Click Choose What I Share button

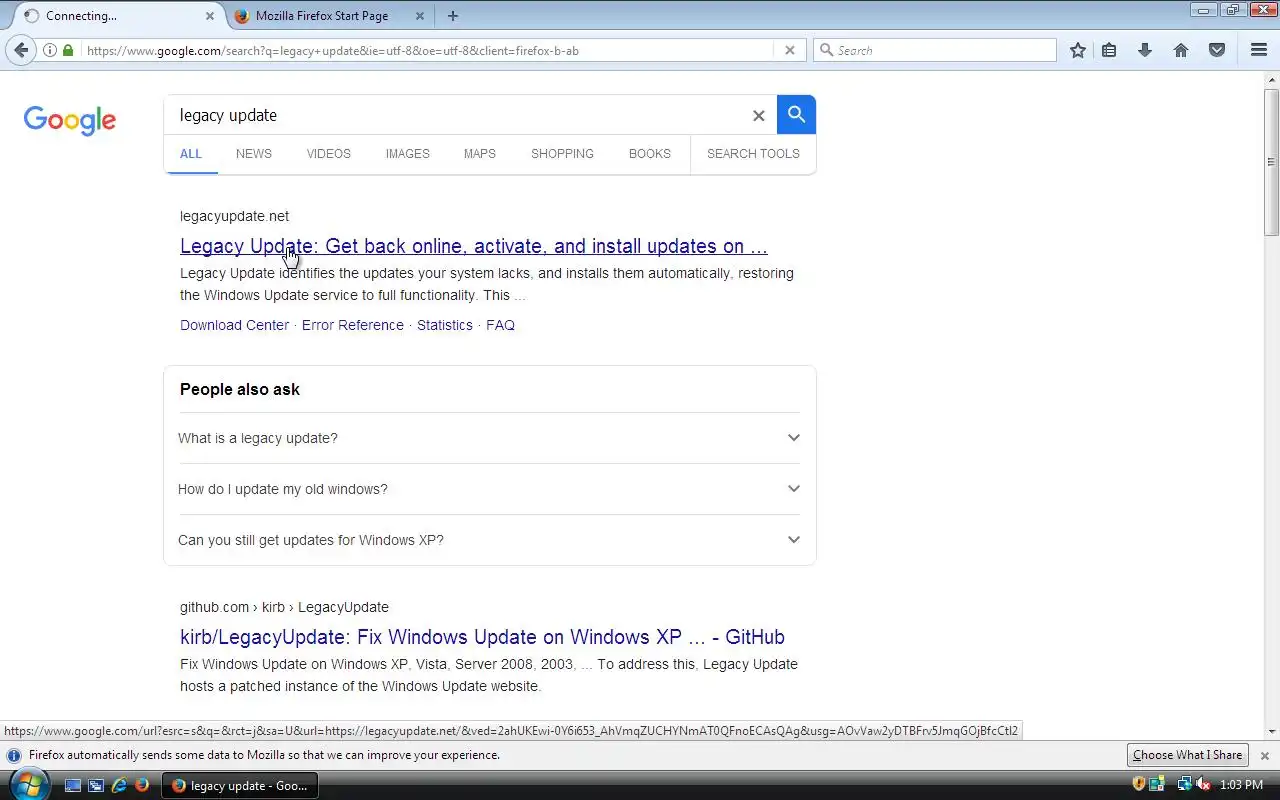[x=1187, y=756]
